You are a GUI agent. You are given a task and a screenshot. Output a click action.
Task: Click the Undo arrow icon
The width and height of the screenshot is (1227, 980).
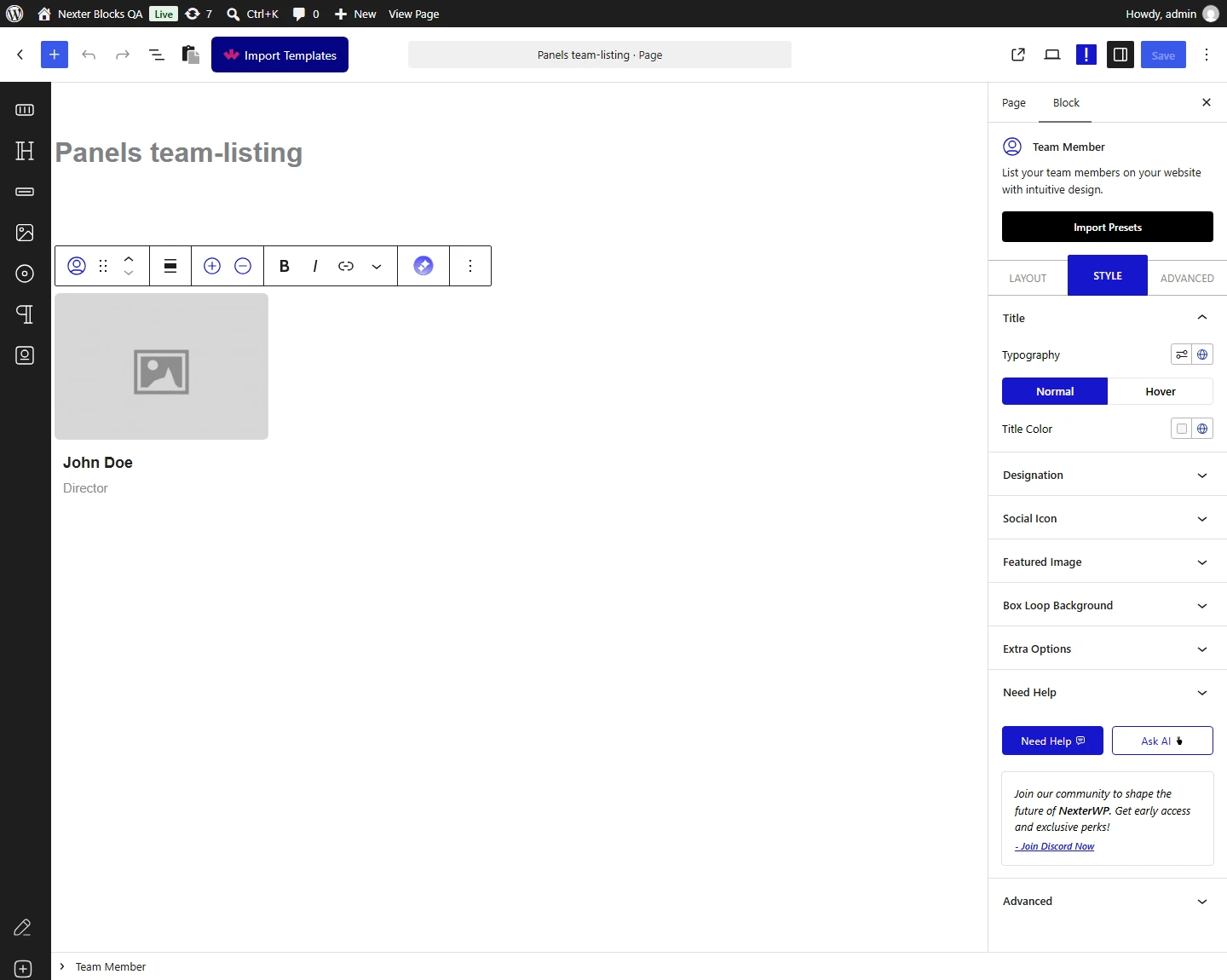click(x=89, y=55)
